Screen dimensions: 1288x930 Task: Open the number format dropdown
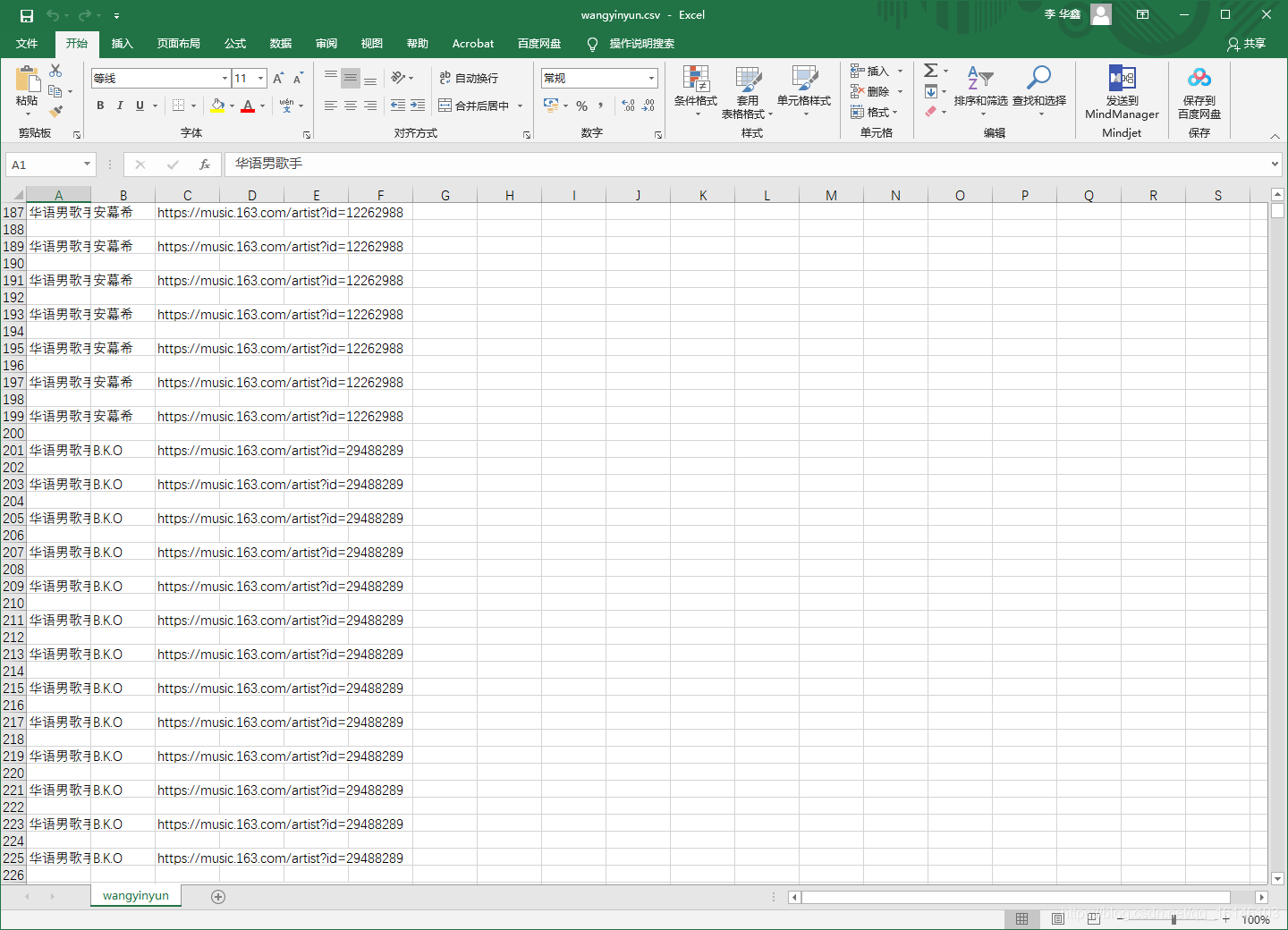pyautogui.click(x=651, y=79)
